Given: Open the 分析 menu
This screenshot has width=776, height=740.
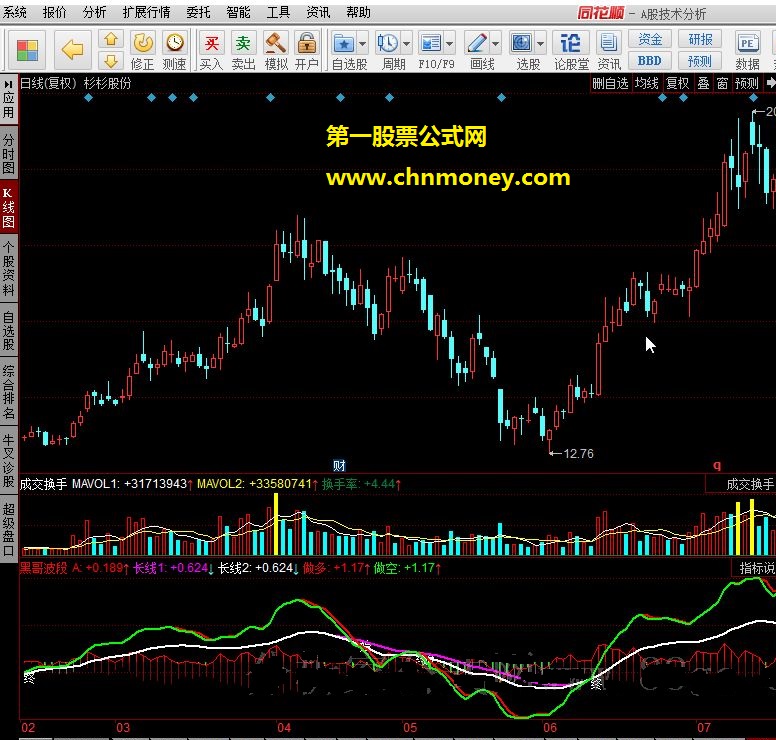Looking at the screenshot, I should [95, 12].
